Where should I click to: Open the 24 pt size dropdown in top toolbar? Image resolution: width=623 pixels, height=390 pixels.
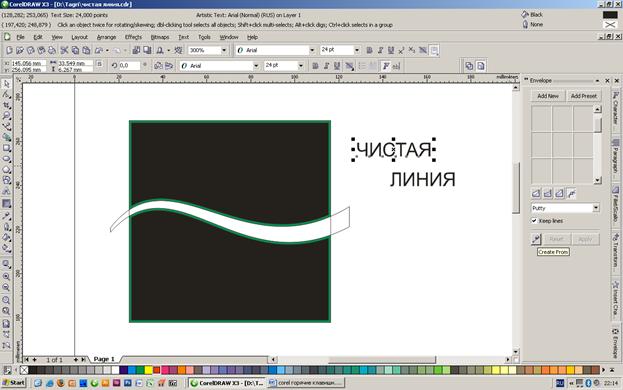(356, 50)
